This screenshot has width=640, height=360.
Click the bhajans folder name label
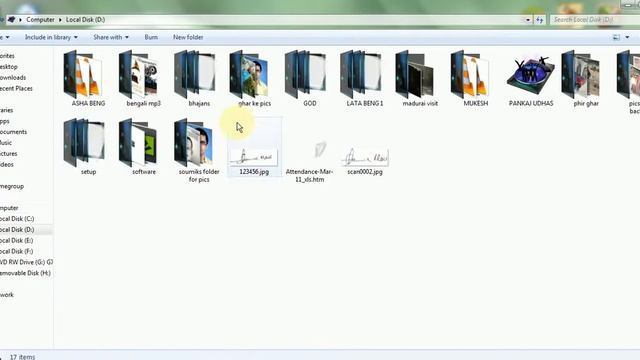pos(199,104)
